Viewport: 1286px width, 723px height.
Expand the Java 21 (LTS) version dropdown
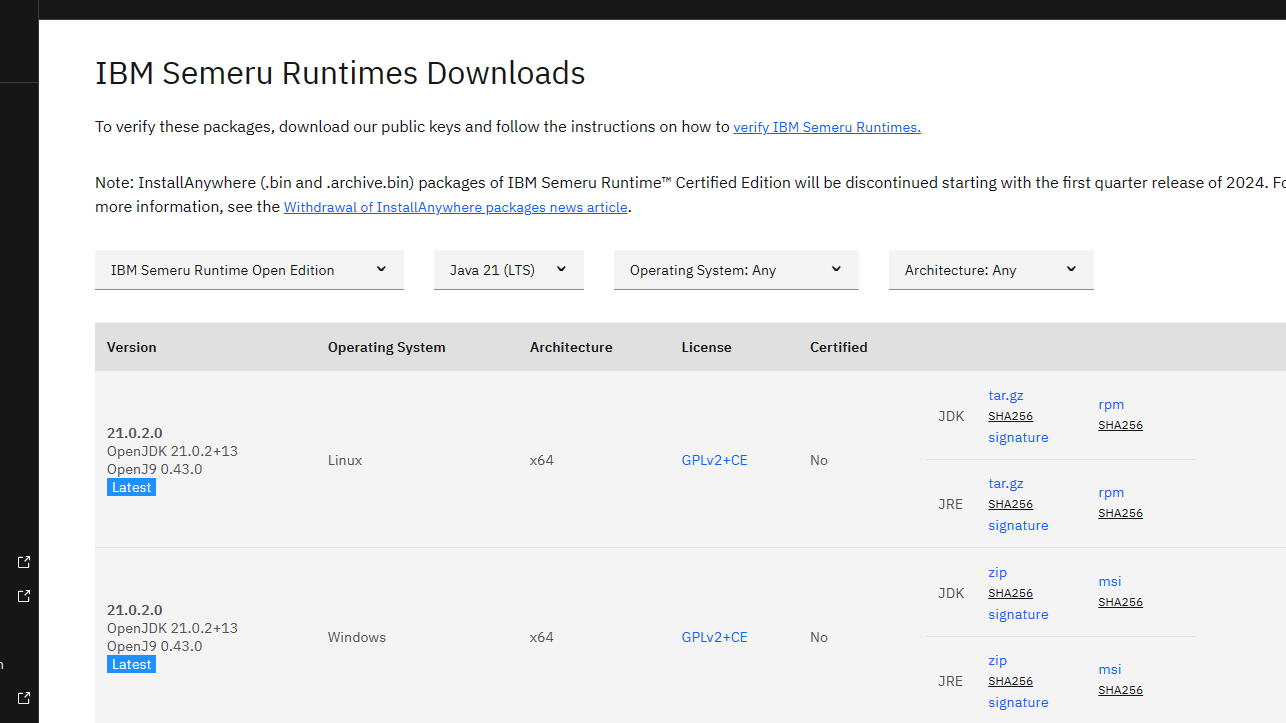click(x=509, y=270)
